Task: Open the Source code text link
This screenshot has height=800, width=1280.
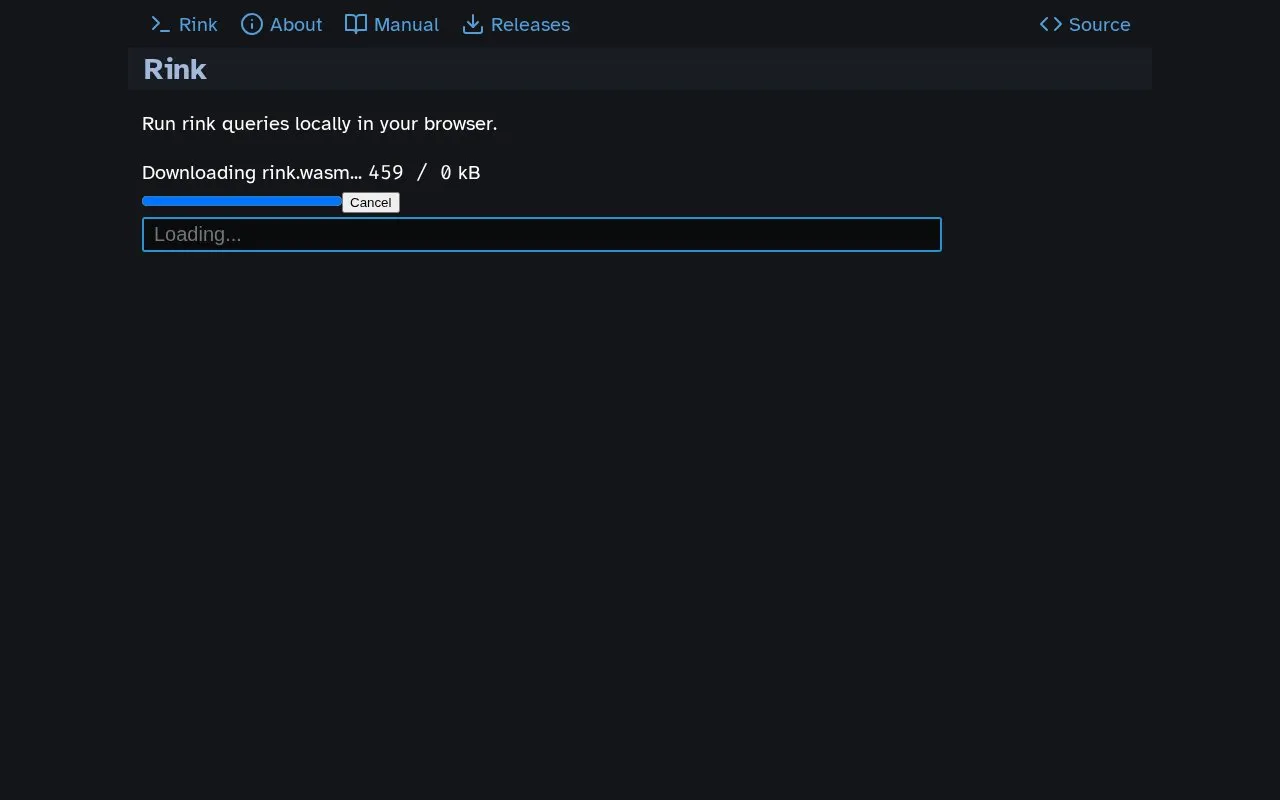Action: click(1099, 24)
